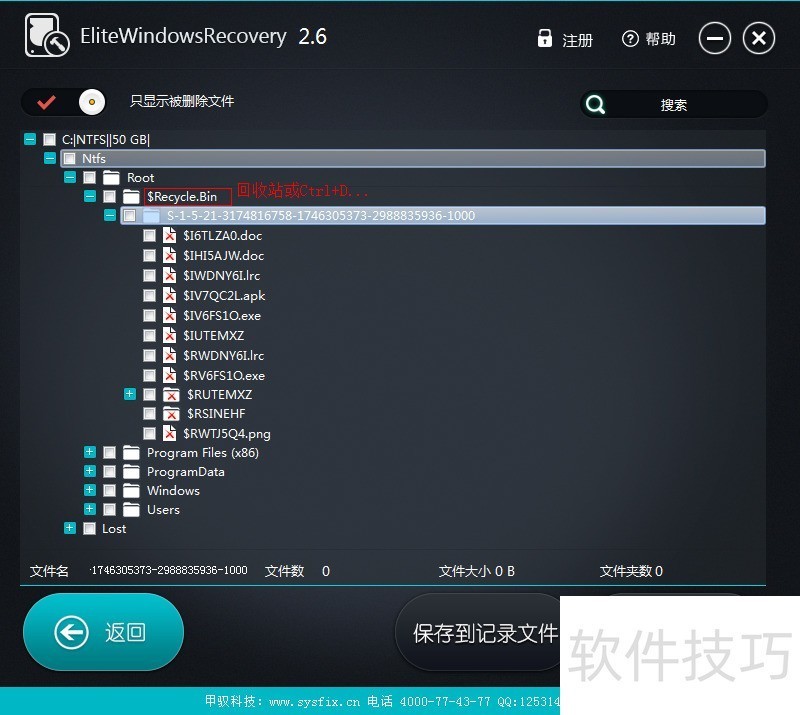Tick the checkbox beside $RWTJ5Q4.png

pos(149,434)
